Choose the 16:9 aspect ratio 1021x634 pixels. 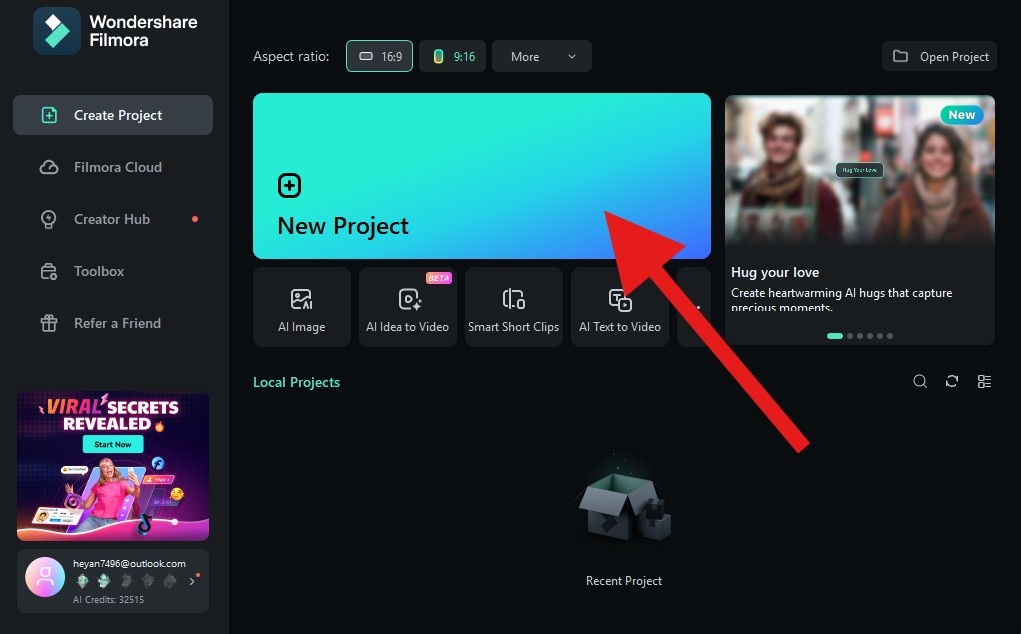click(380, 56)
